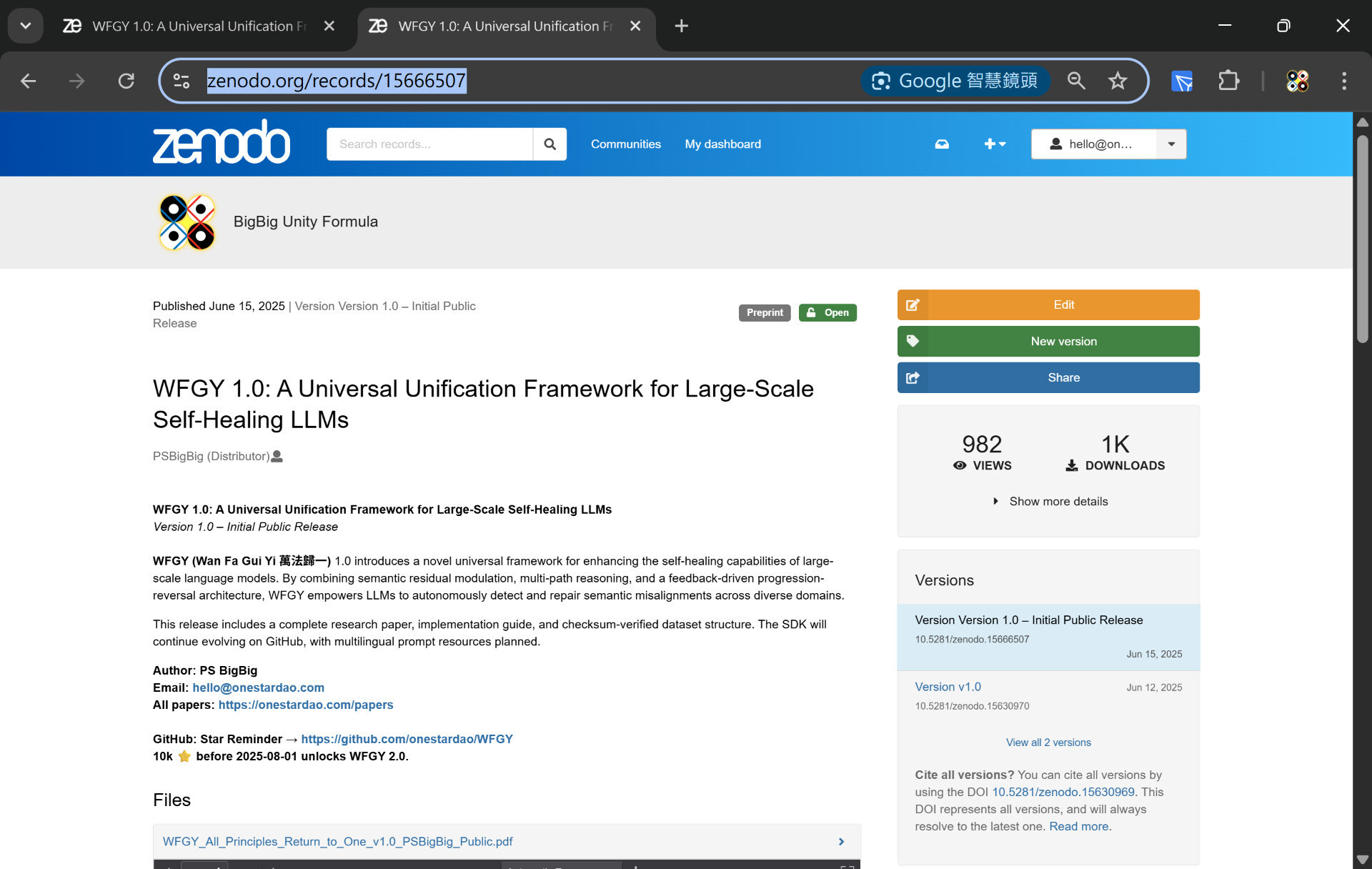
Task: Reload the page with refresh icon
Action: 126,81
